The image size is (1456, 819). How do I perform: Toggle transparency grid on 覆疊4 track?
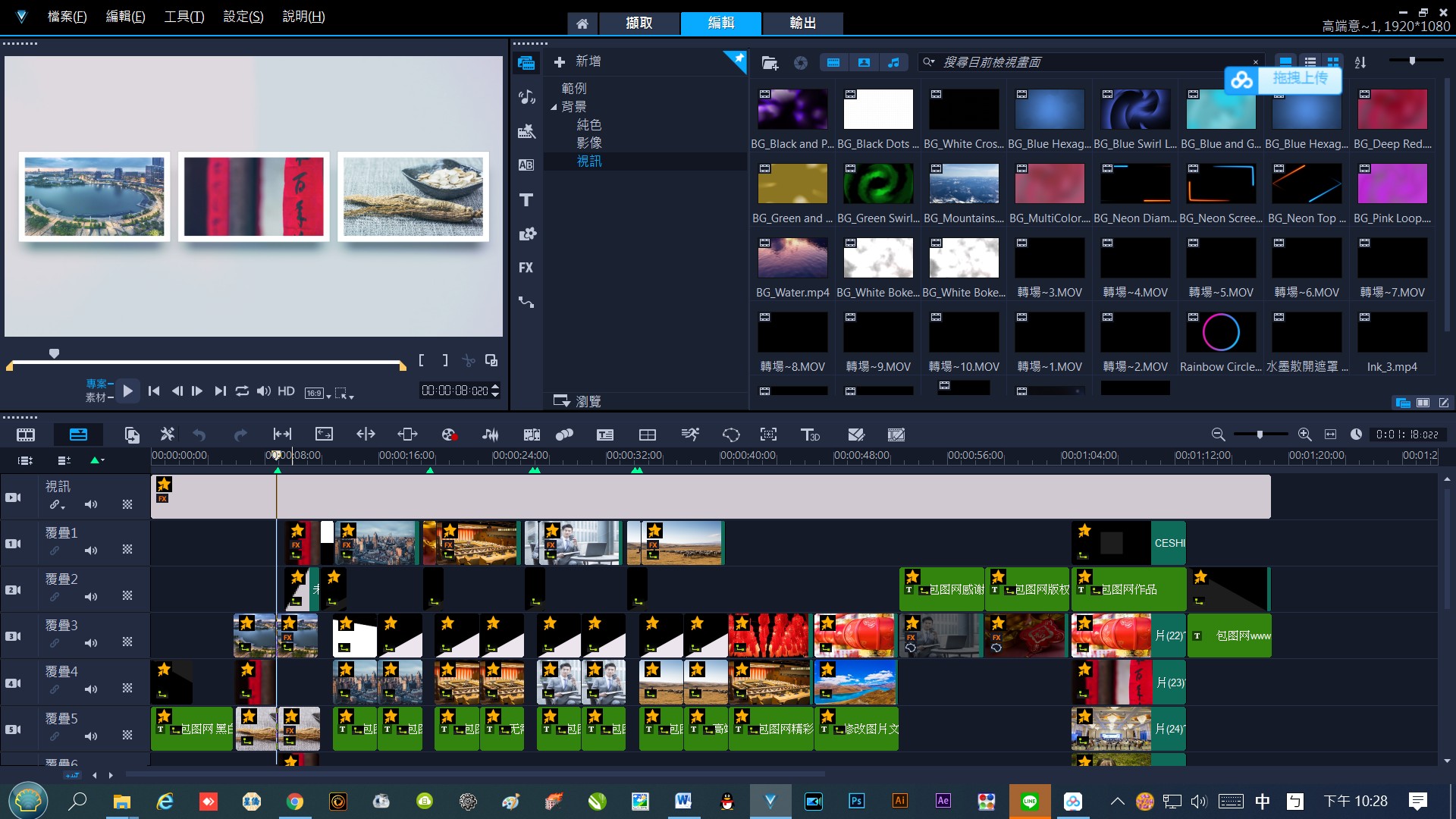[x=127, y=689]
